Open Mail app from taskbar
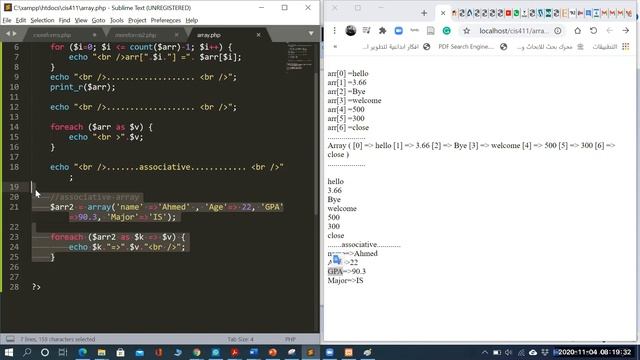 pyautogui.click(x=140, y=352)
